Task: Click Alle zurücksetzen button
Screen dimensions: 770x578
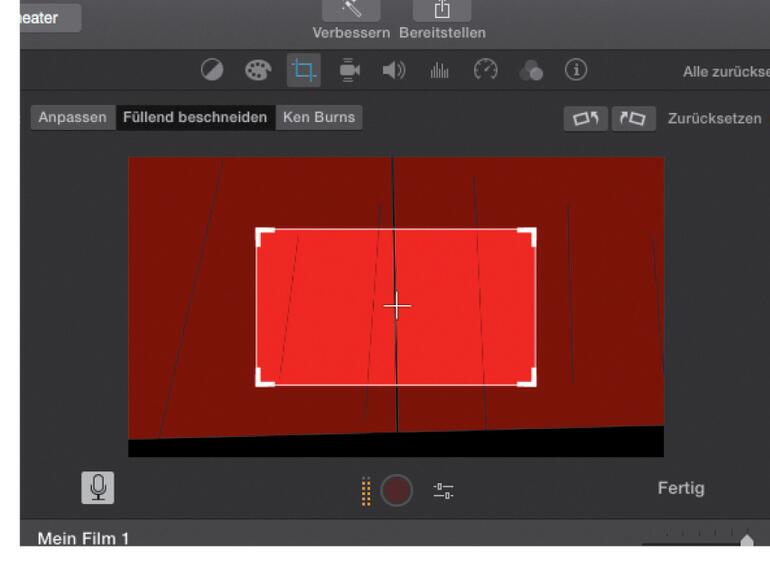Action: (x=726, y=72)
